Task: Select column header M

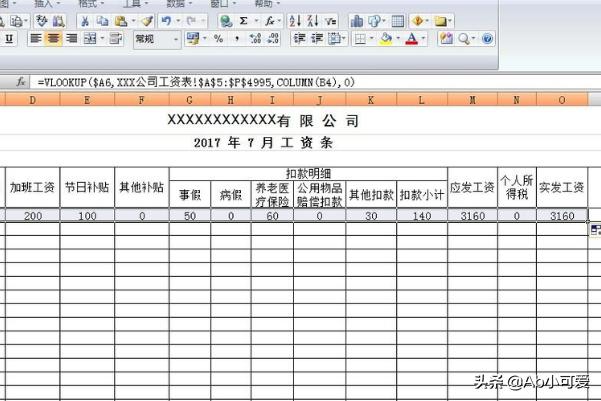Action: (472, 100)
